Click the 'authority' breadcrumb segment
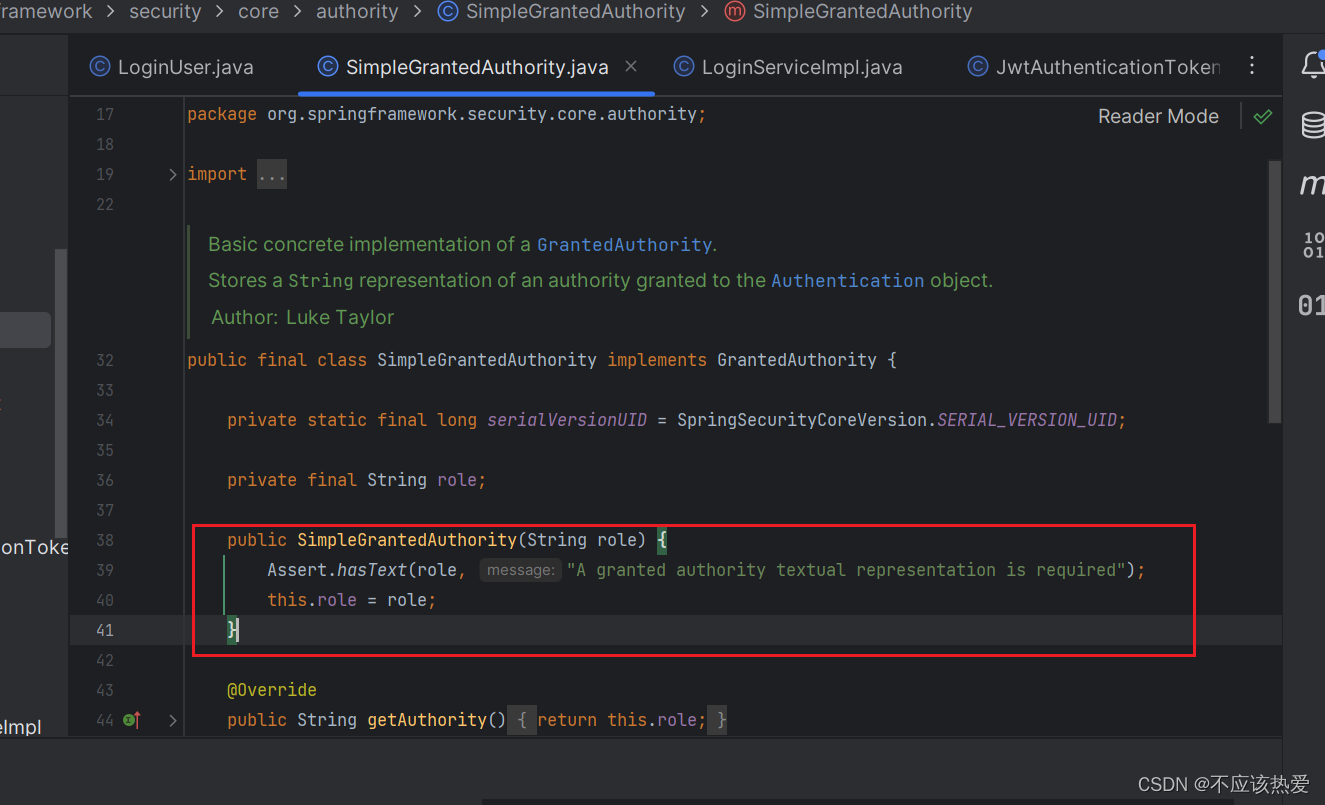The height and width of the screenshot is (805, 1325). [357, 12]
